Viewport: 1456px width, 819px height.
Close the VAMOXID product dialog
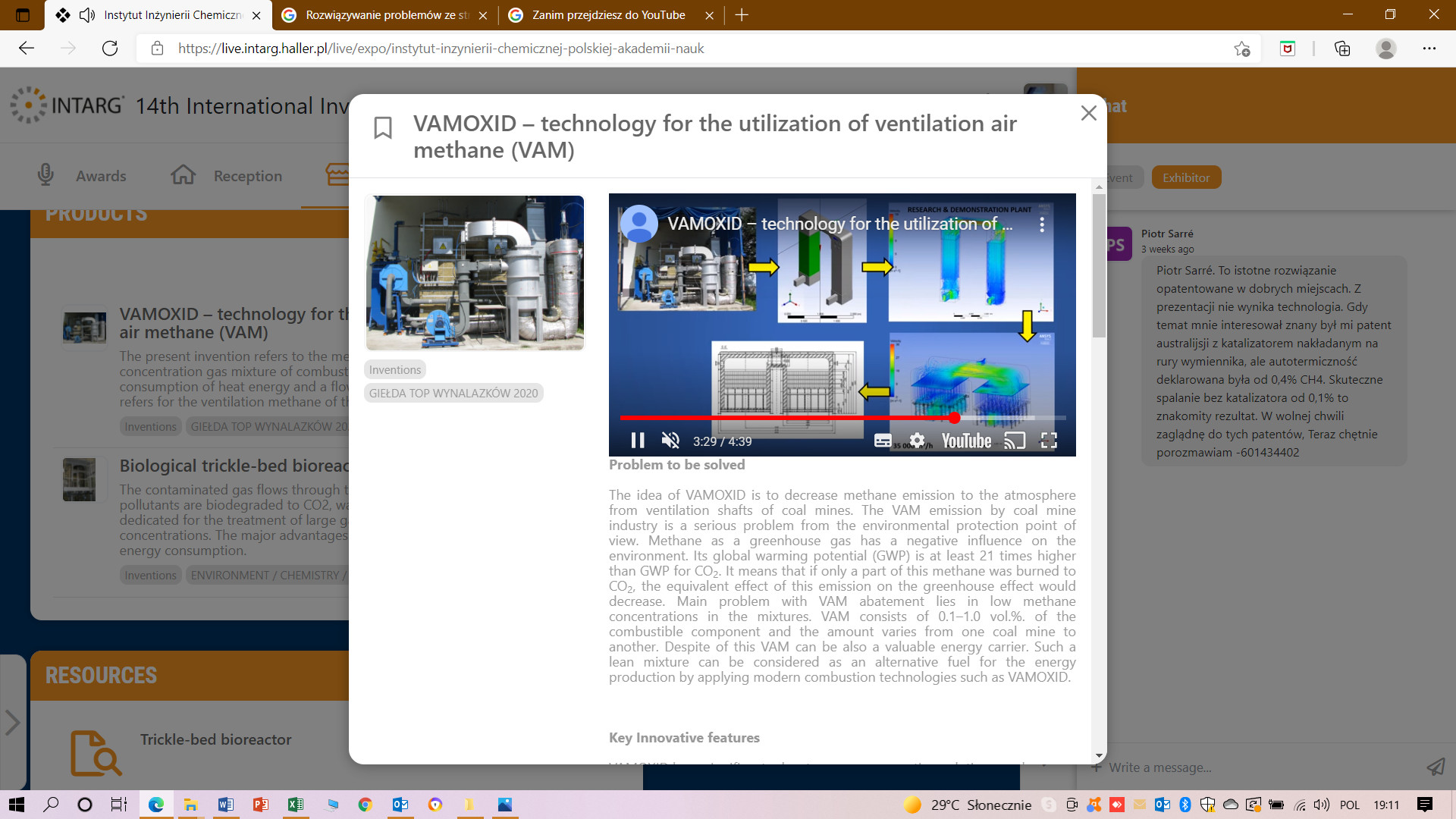pyautogui.click(x=1088, y=113)
